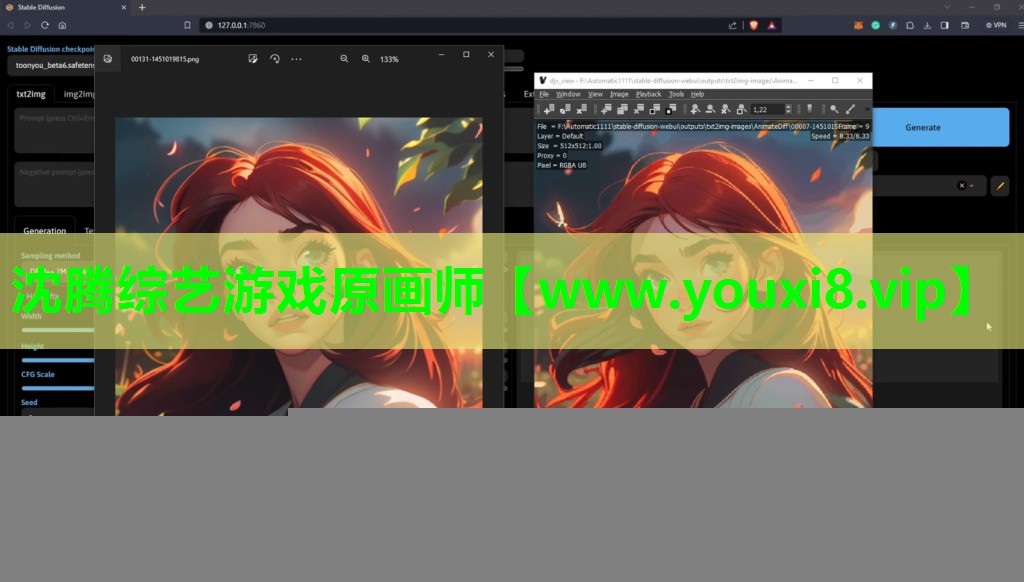This screenshot has height=582, width=1024.
Task: Rotate the image in Photos viewer
Action: (x=275, y=59)
